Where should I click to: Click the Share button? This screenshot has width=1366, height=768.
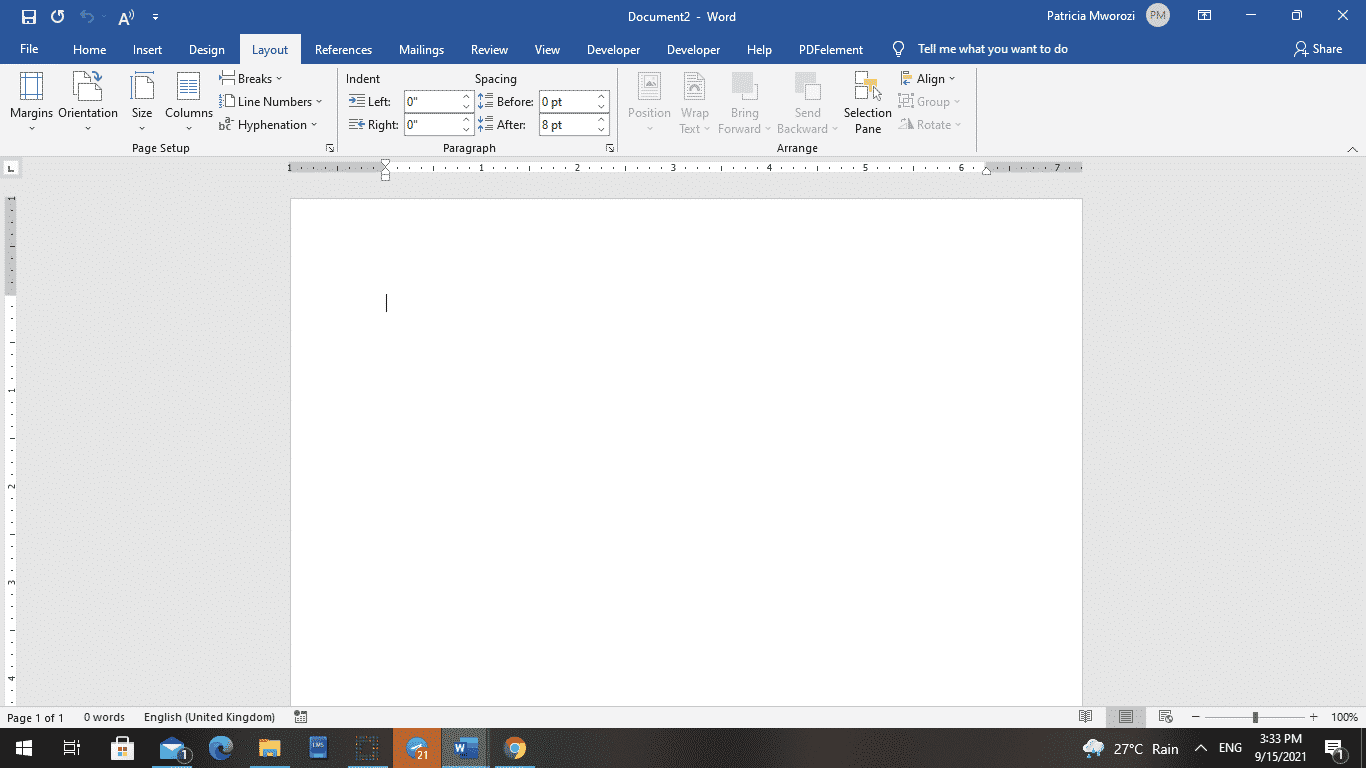coord(1318,48)
